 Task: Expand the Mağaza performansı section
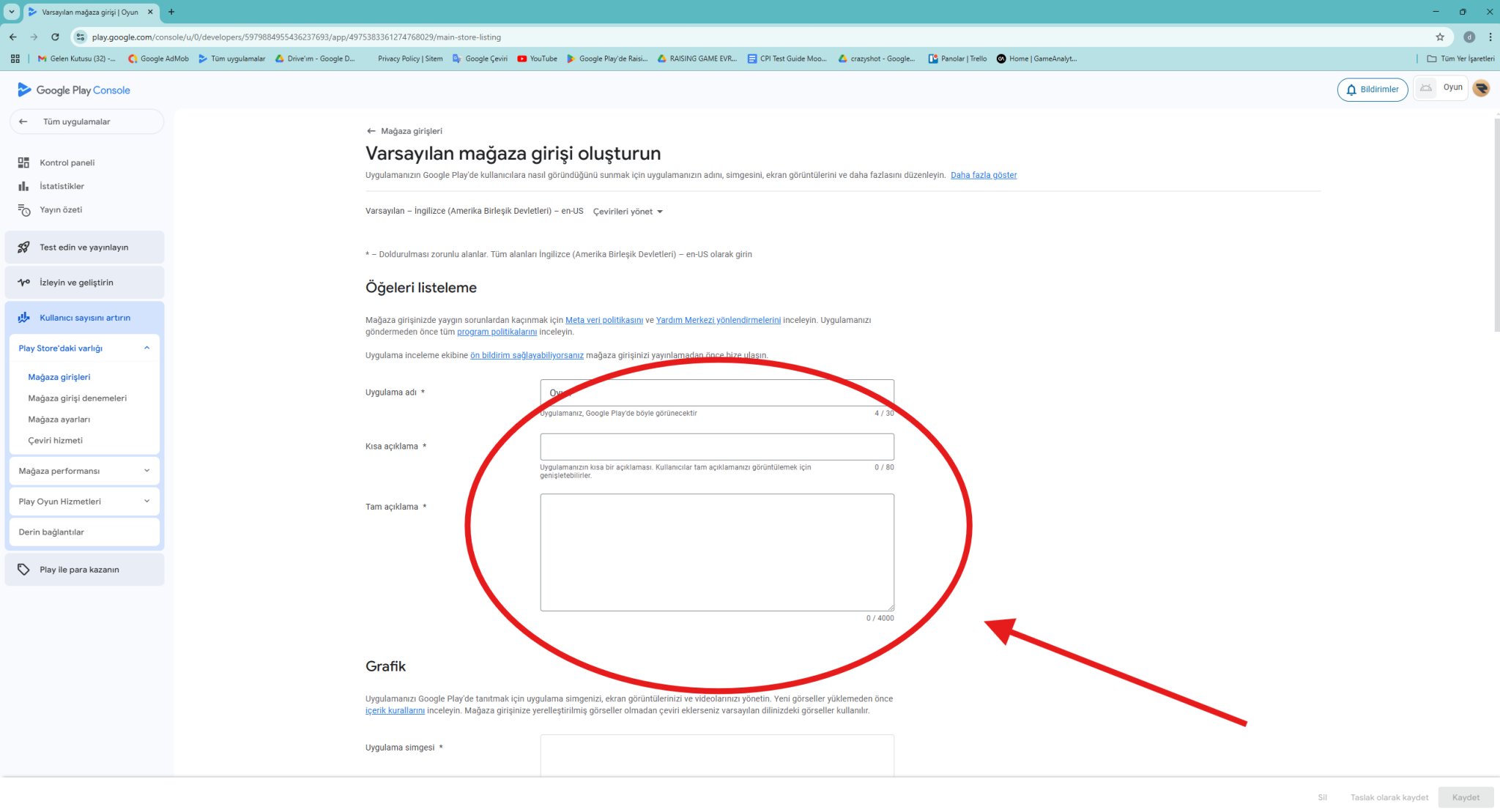coord(146,471)
